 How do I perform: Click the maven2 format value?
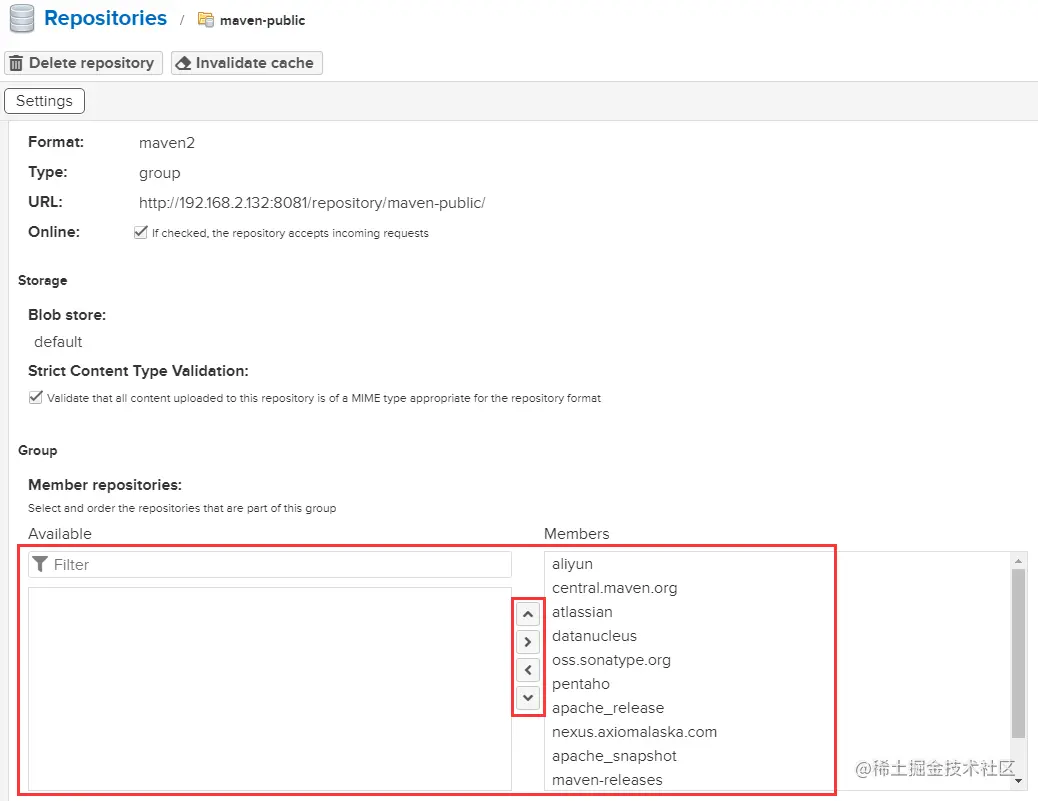[x=167, y=143]
